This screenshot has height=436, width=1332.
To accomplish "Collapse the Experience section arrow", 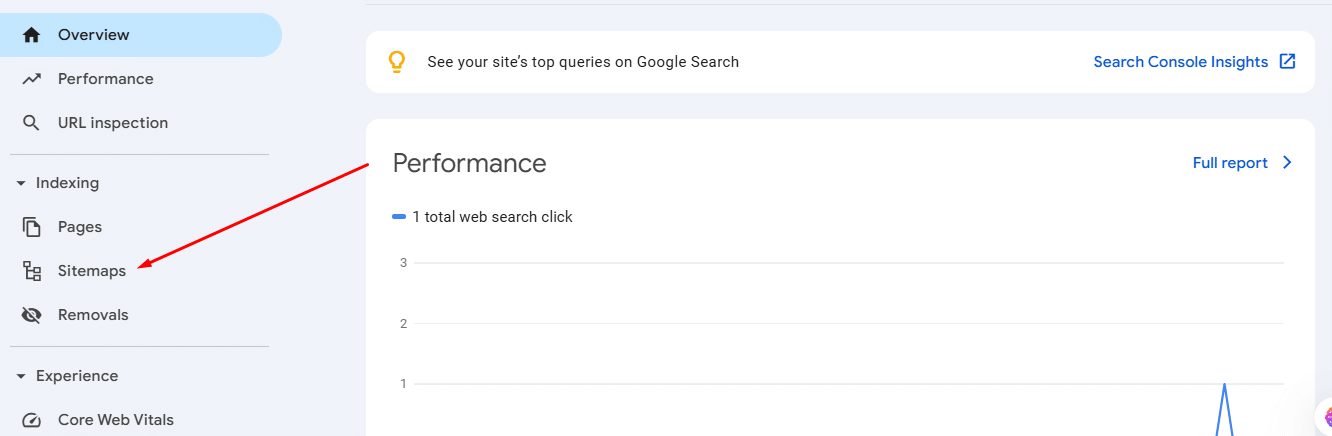I will tap(21, 377).
